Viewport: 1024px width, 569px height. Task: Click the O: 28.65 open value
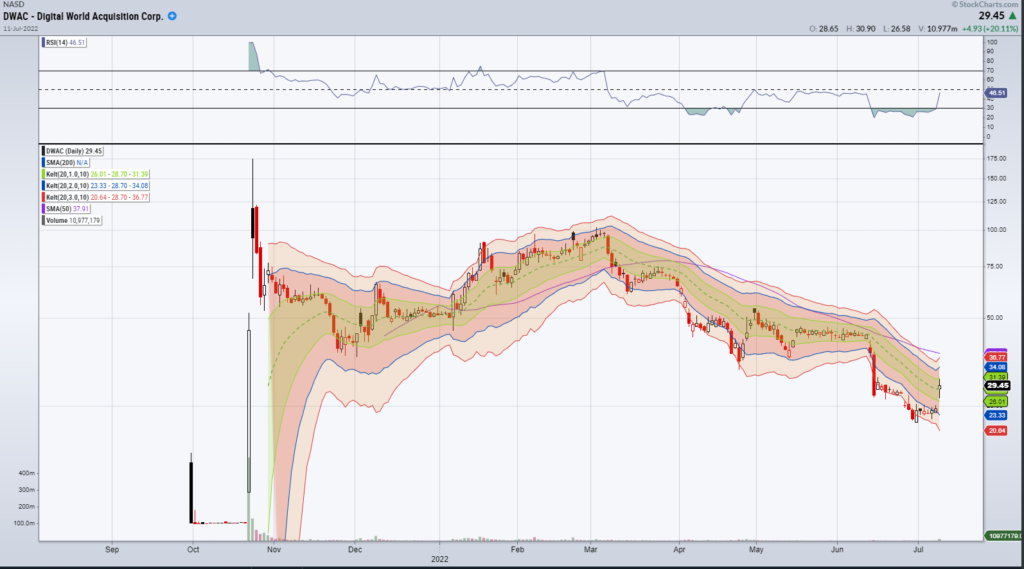pos(824,29)
